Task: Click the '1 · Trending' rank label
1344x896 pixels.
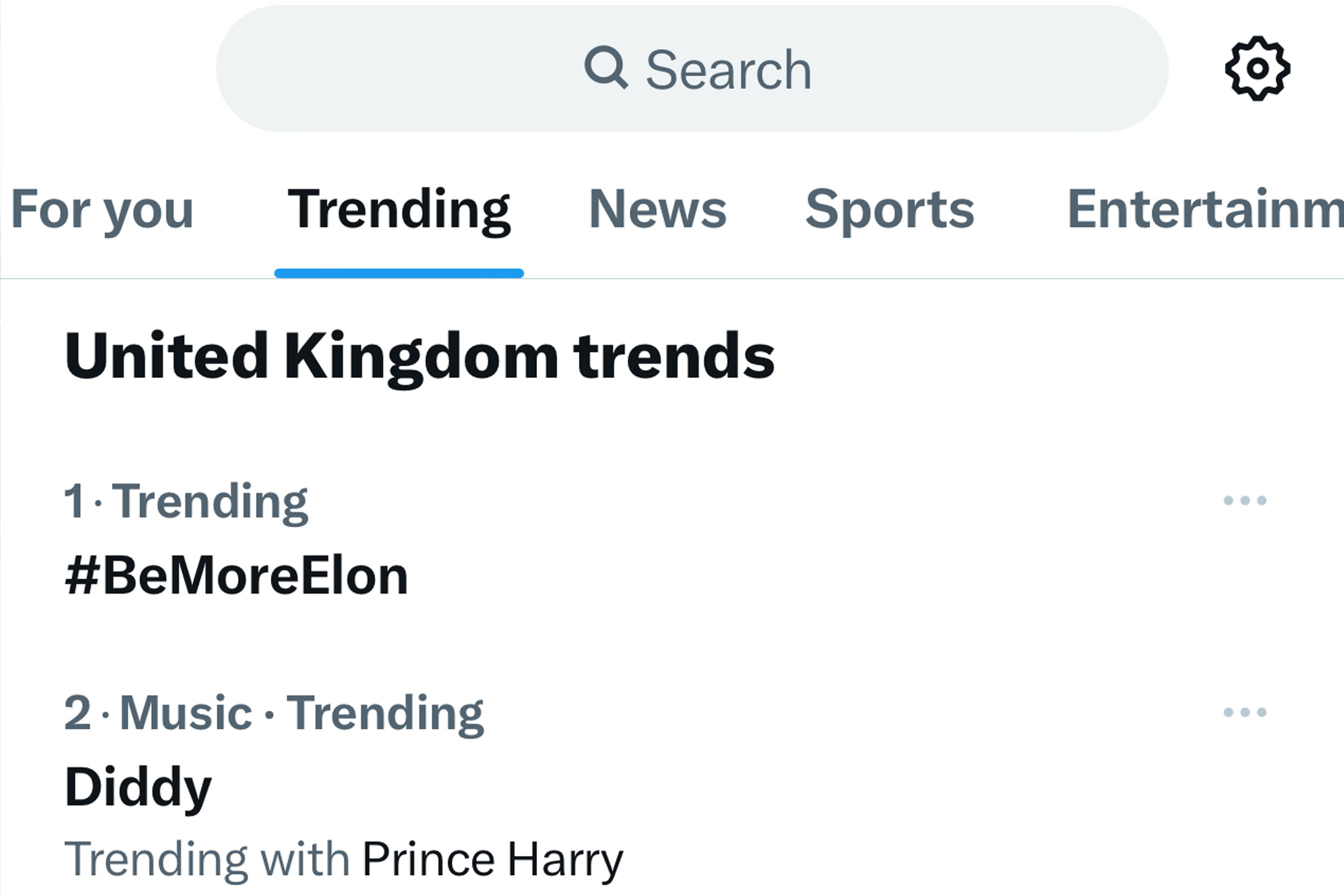Action: point(185,501)
